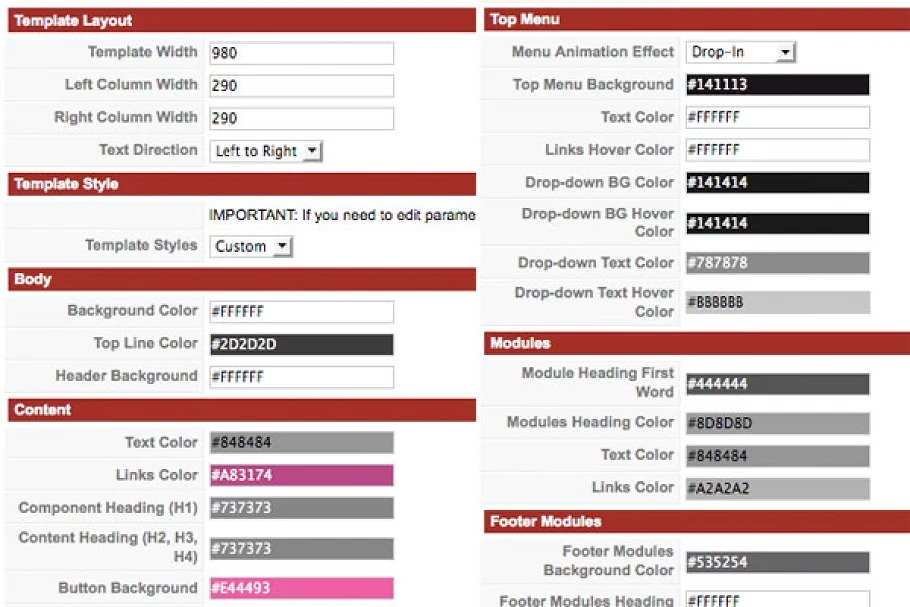The width and height of the screenshot is (910, 607).
Task: Select the Header Background color field
Action: point(301,377)
